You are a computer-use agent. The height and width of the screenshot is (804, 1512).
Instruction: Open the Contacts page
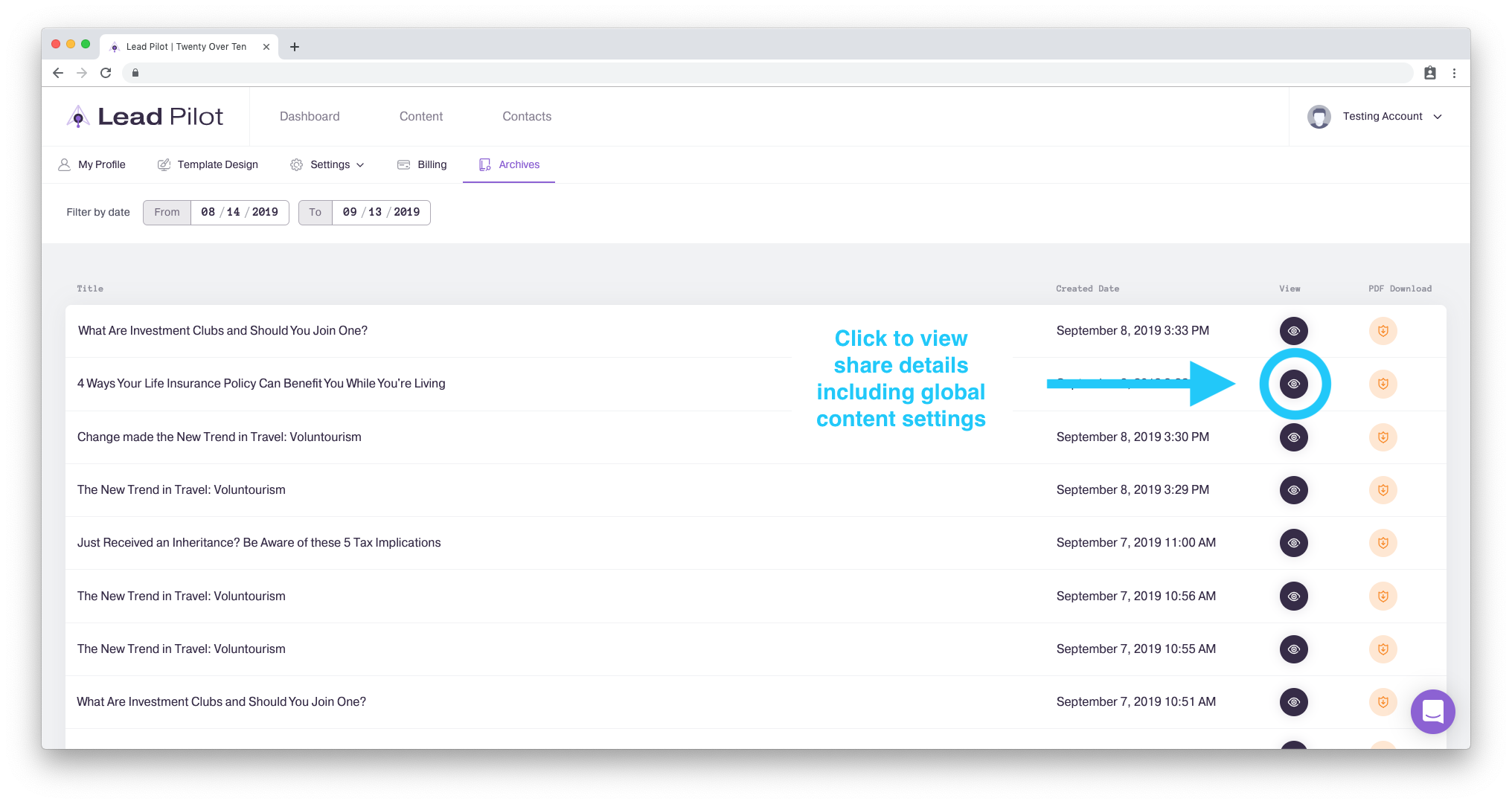tap(527, 117)
